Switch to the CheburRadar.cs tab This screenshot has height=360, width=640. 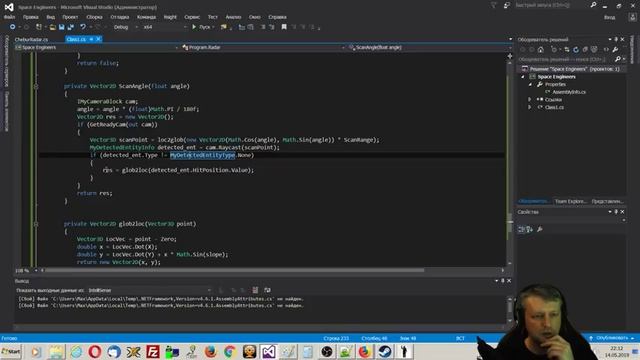(x=31, y=40)
